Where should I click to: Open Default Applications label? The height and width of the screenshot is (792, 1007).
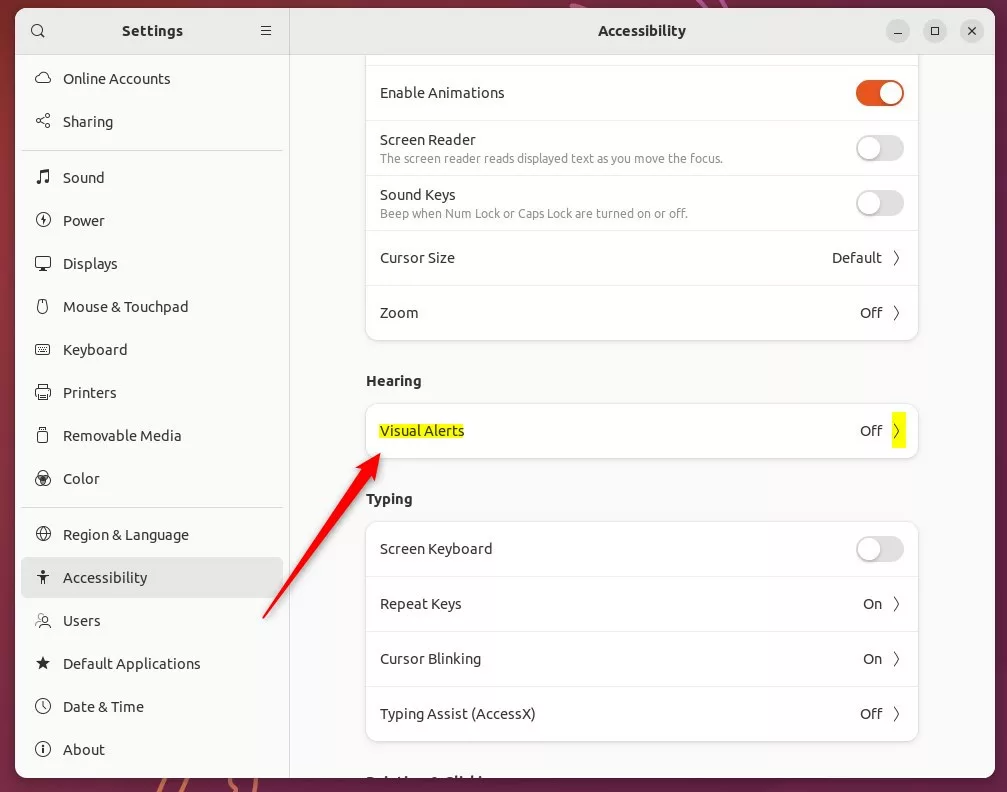pyautogui.click(x=132, y=664)
